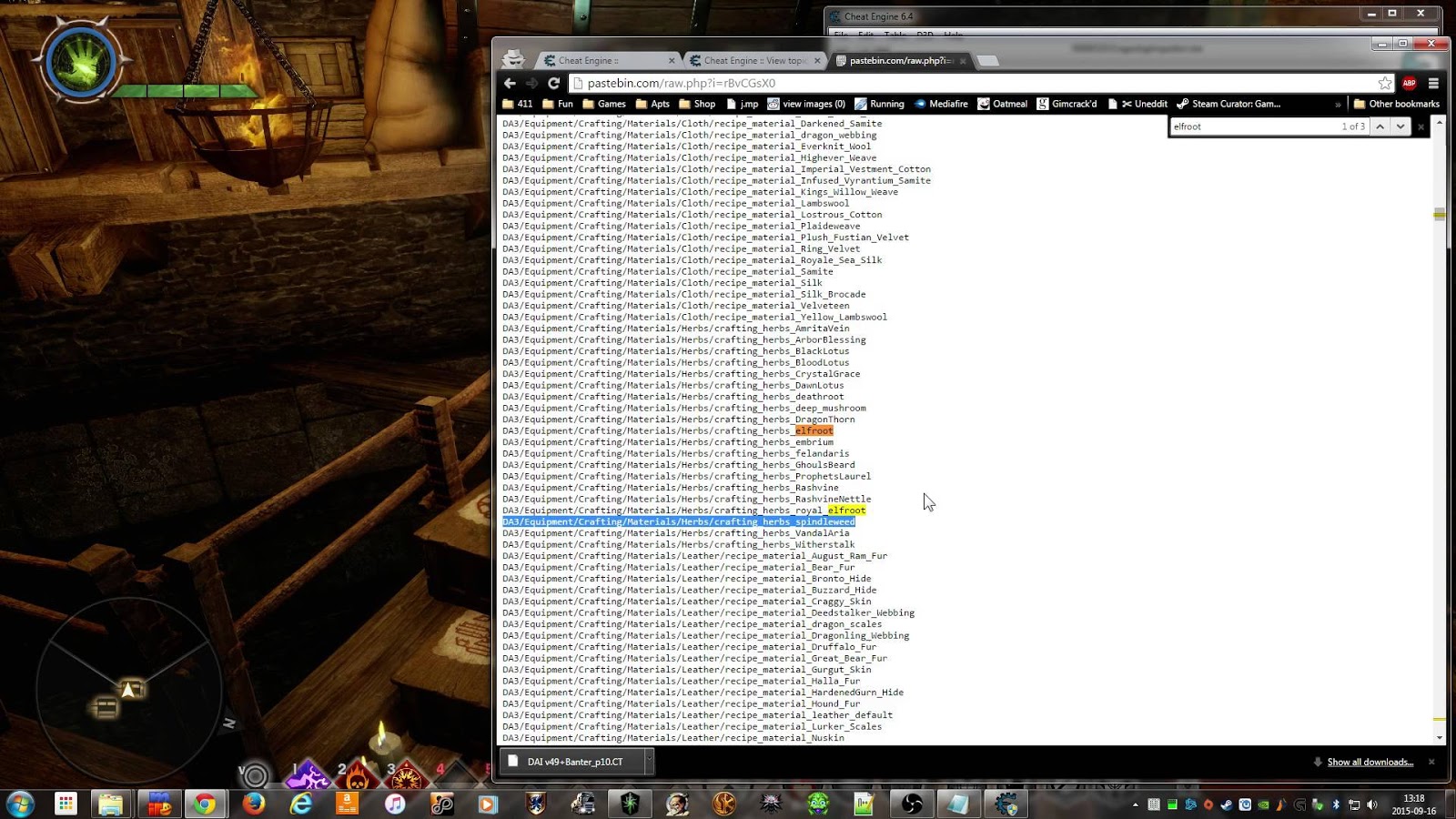This screenshot has height=819, width=1456.
Task: Click the volume icon in system tray
Action: 1371,804
